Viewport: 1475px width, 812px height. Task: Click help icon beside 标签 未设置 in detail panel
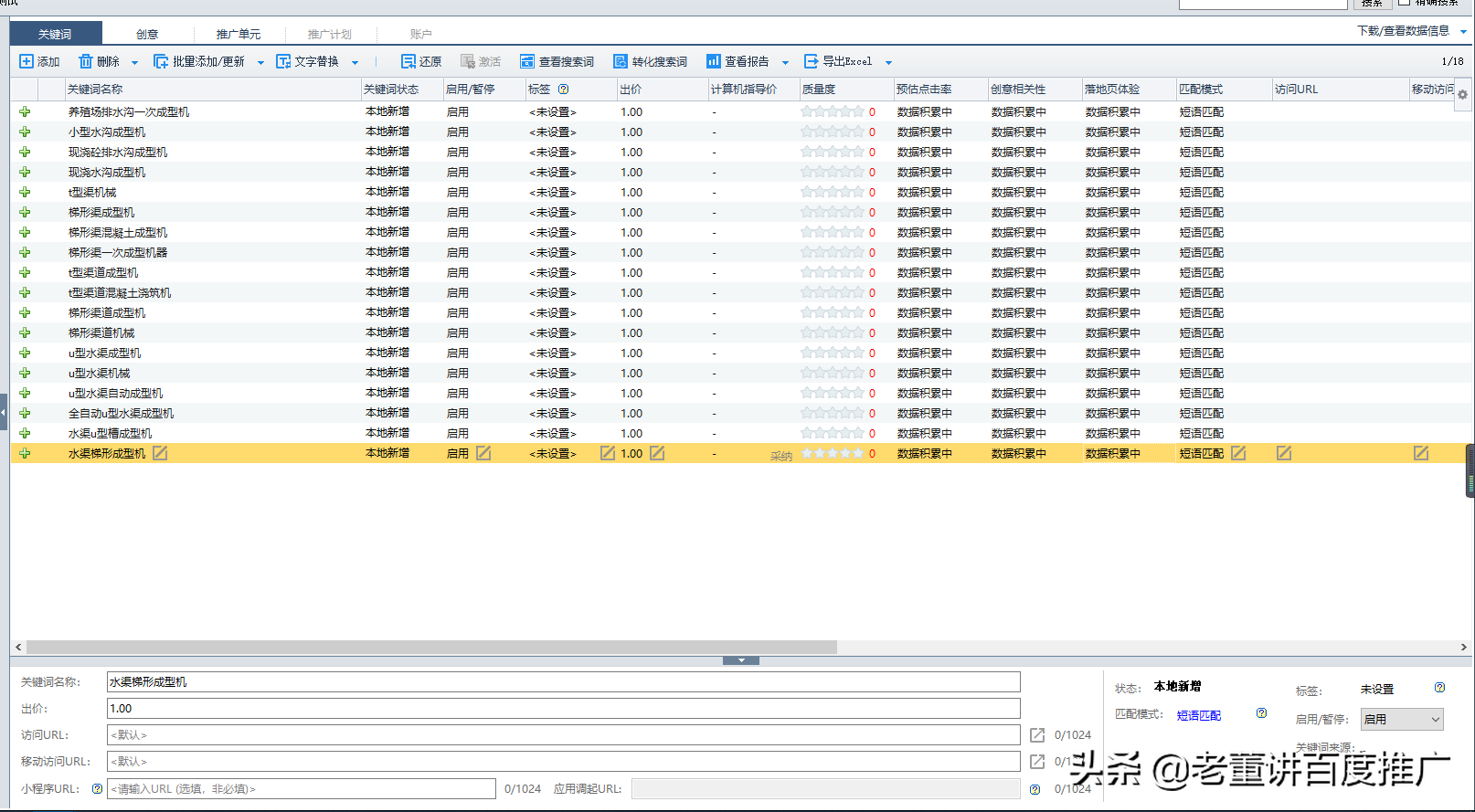(1439, 688)
